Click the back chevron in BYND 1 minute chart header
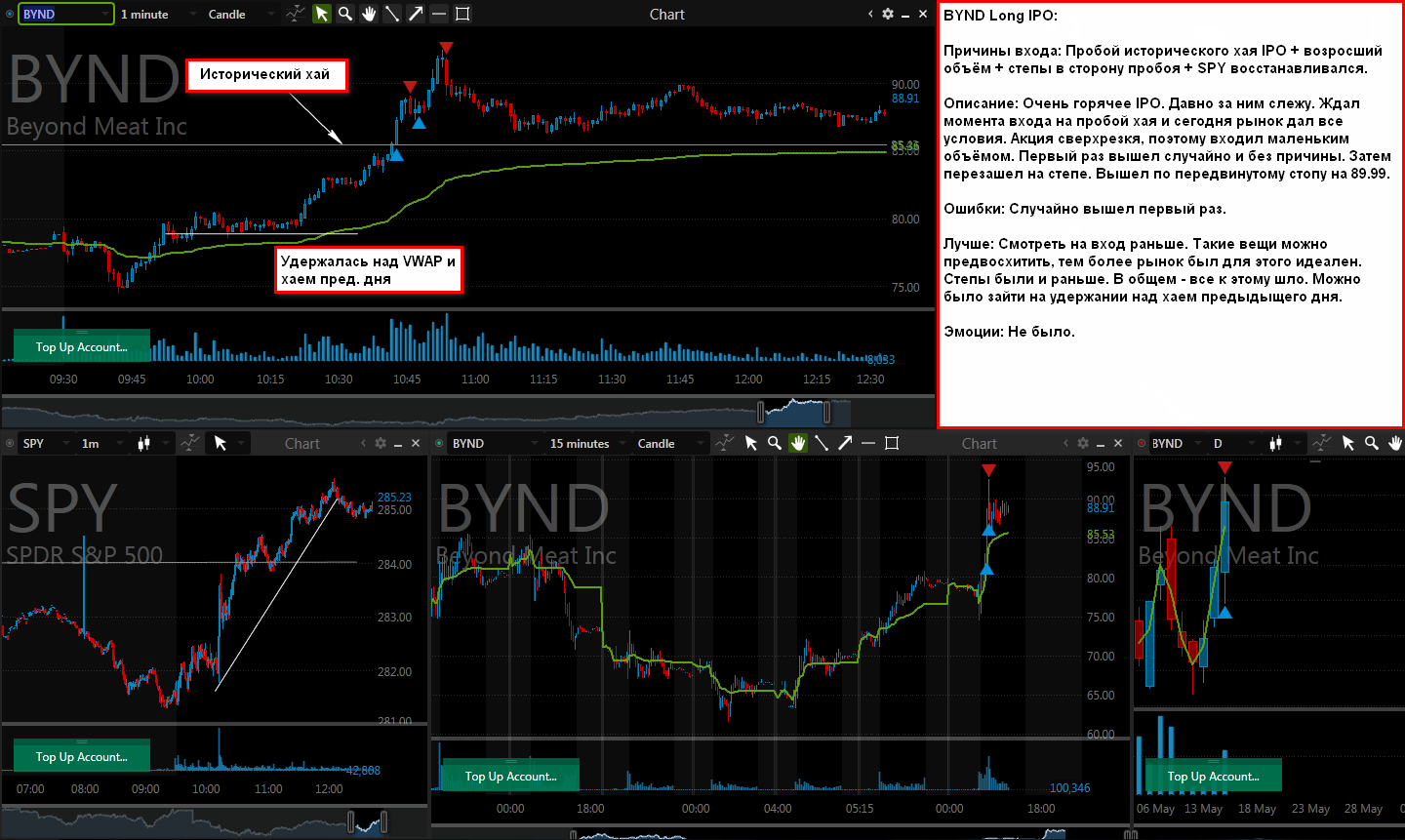The width and height of the screenshot is (1405, 840). coord(870,14)
